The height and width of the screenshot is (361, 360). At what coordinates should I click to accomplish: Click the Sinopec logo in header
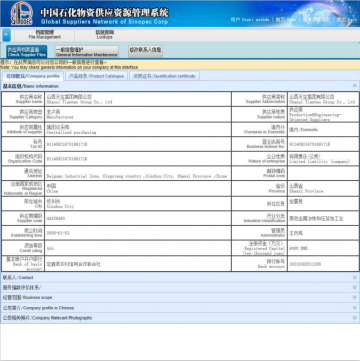coord(22,13)
